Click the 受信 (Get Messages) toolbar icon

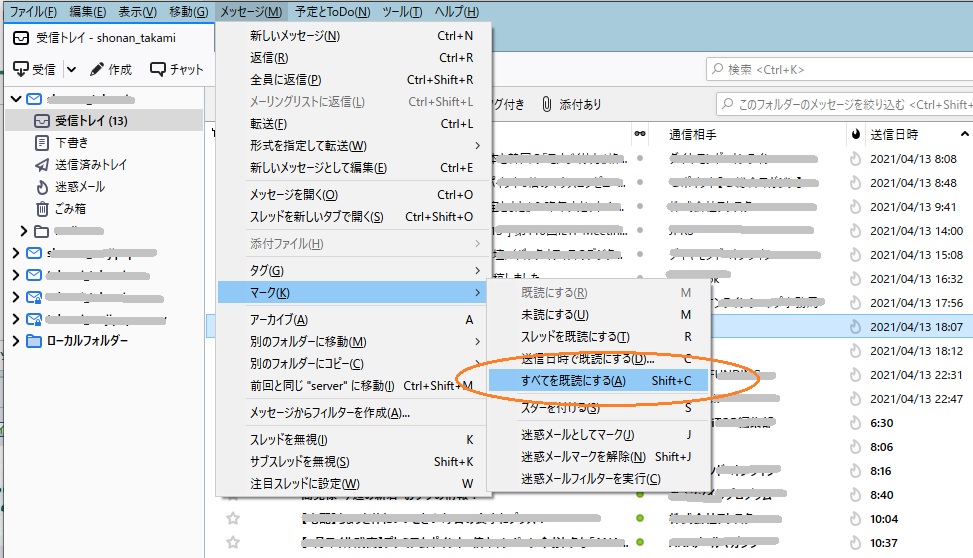click(x=21, y=69)
